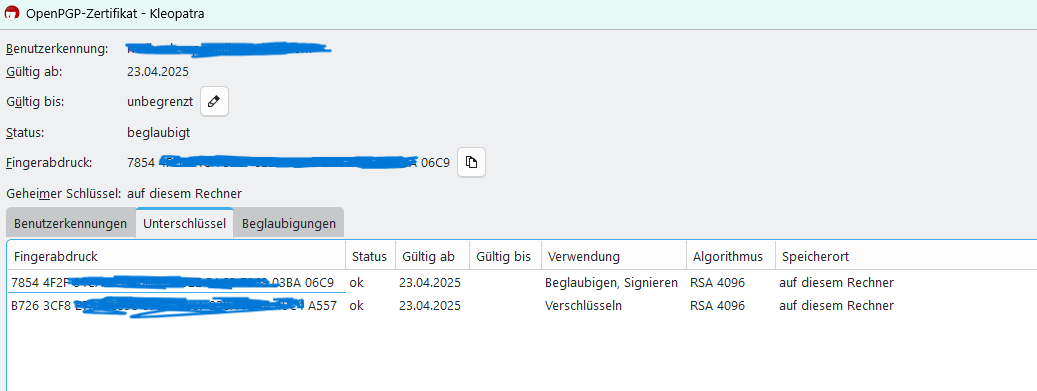Click auf diesem Rechner in the Verschlüsseln row

837,306
